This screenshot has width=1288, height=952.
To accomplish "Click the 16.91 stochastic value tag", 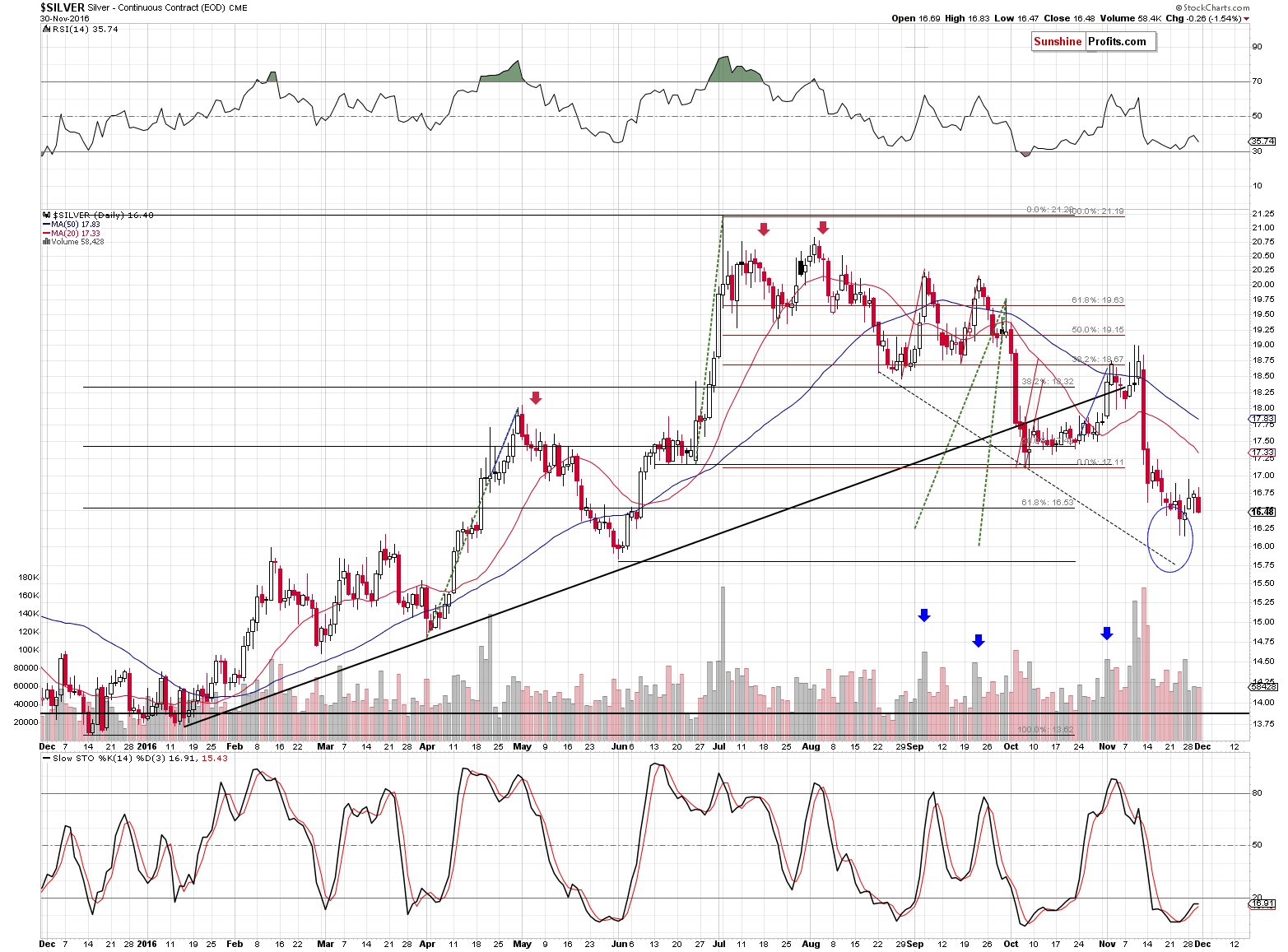I will 1262,903.
